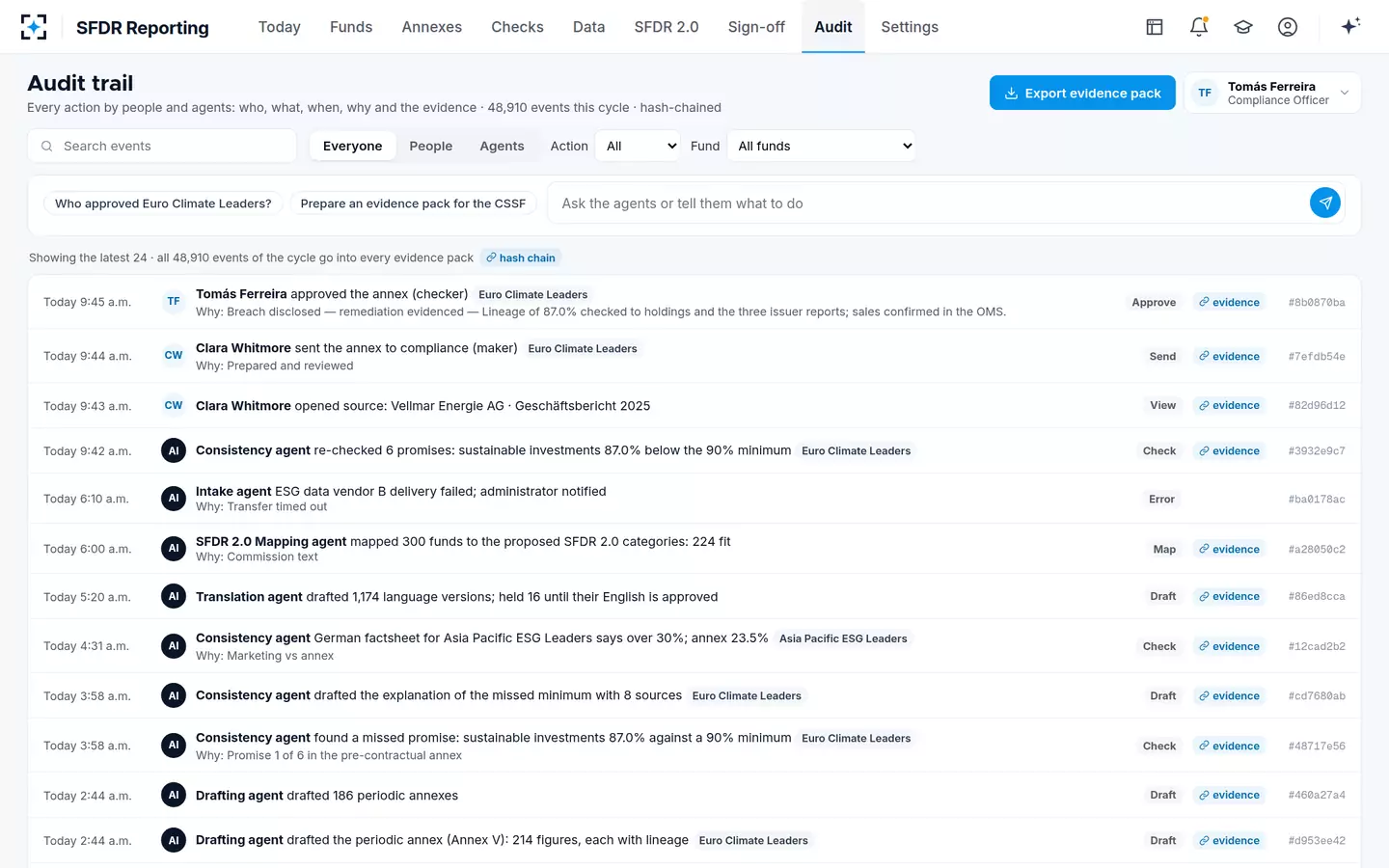1389x868 pixels.
Task: Open the AI sparkle assistant icon
Action: [x=1350, y=26]
